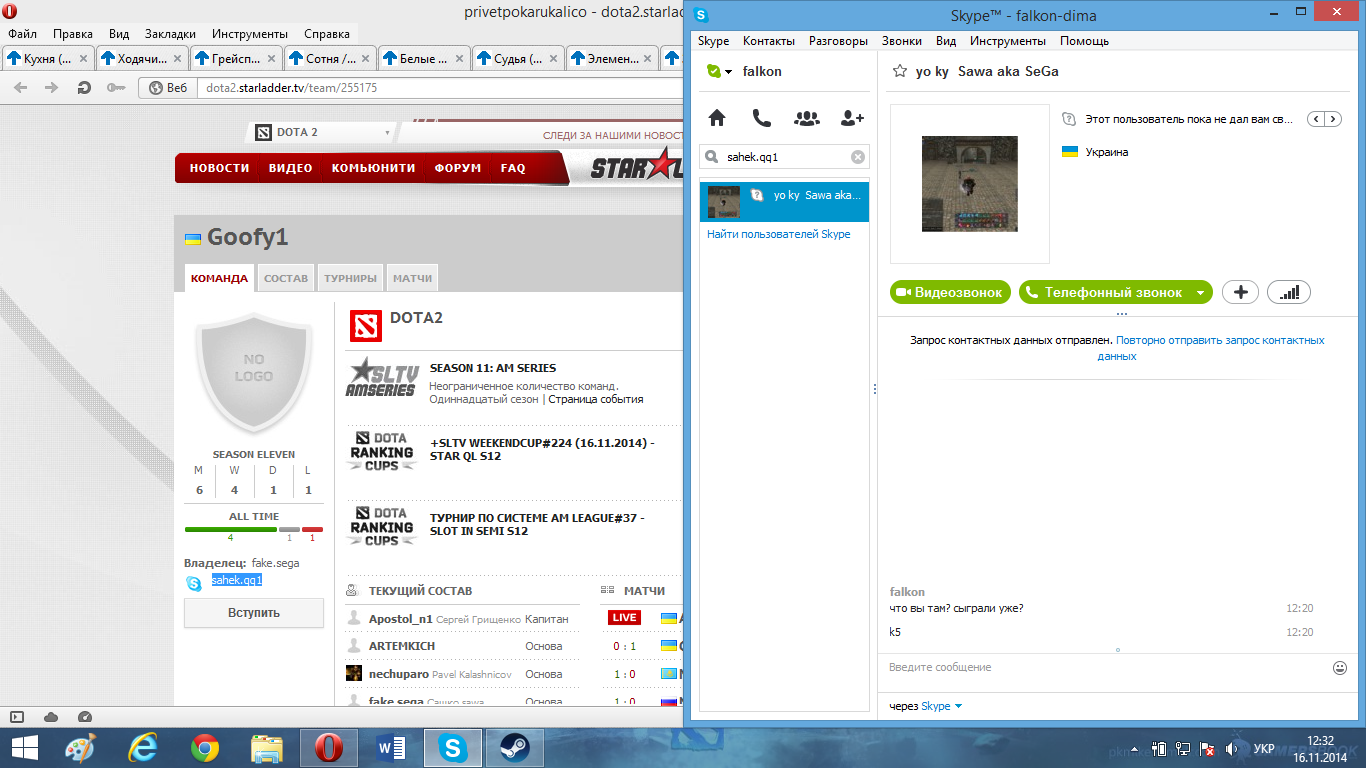Open the Страница события link
The image size is (1366, 768).
(596, 399)
